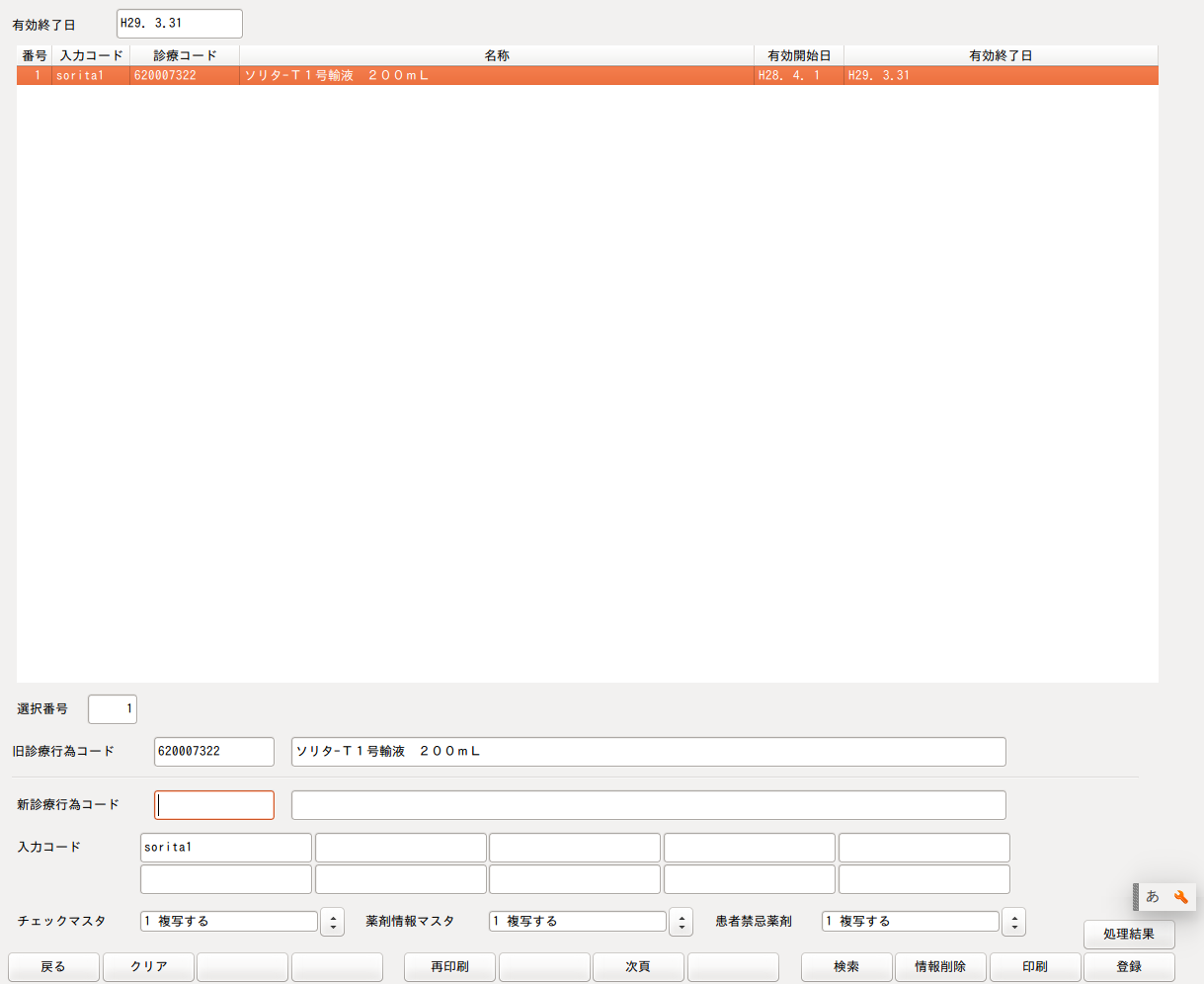
Task: Click the sorita1 入力コード field
Action: 226,848
